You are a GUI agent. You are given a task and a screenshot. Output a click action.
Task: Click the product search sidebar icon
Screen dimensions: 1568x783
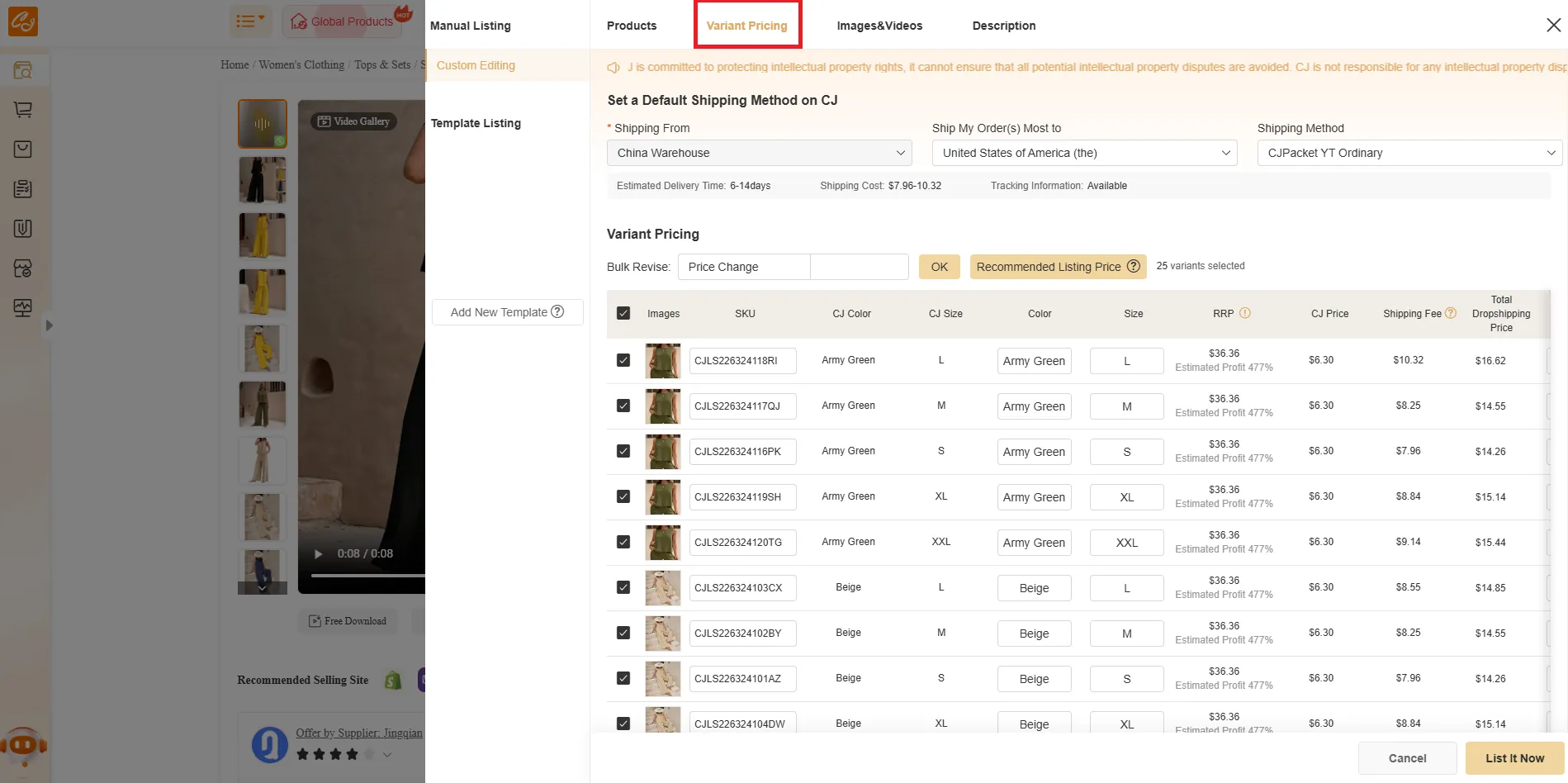coord(23,71)
